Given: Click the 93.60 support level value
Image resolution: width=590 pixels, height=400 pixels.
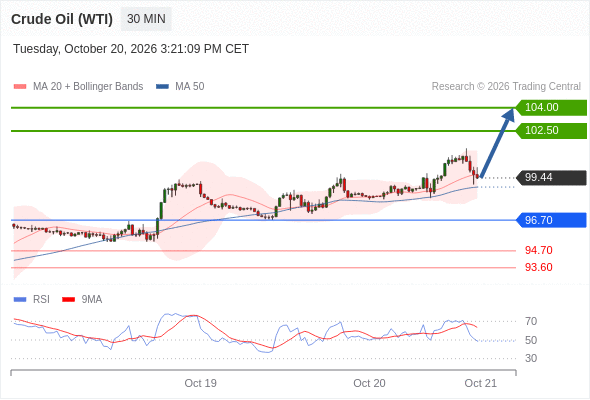Looking at the screenshot, I should (539, 268).
